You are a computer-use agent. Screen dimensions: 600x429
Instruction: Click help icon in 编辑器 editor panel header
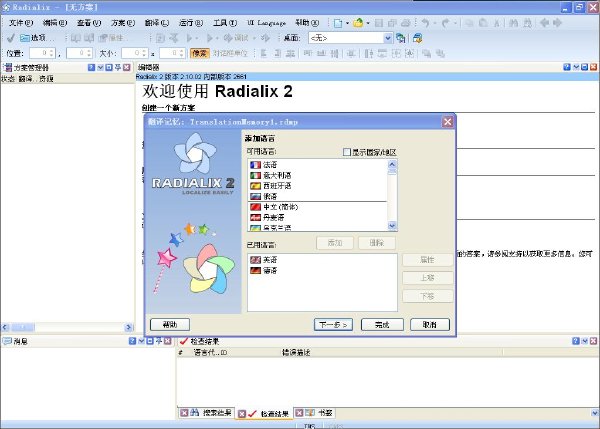coord(567,67)
